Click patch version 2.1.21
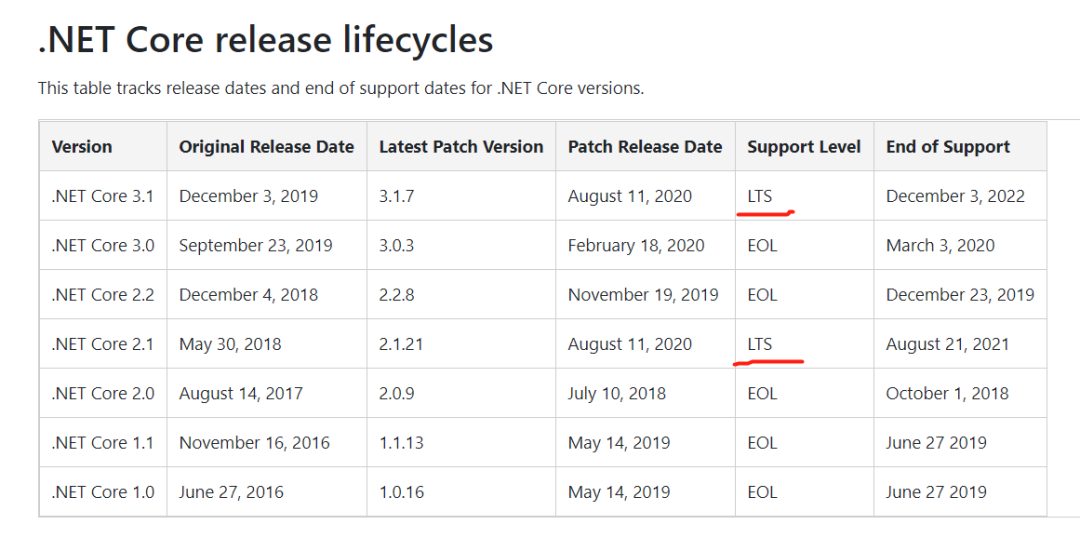The width and height of the screenshot is (1080, 538). tap(401, 344)
